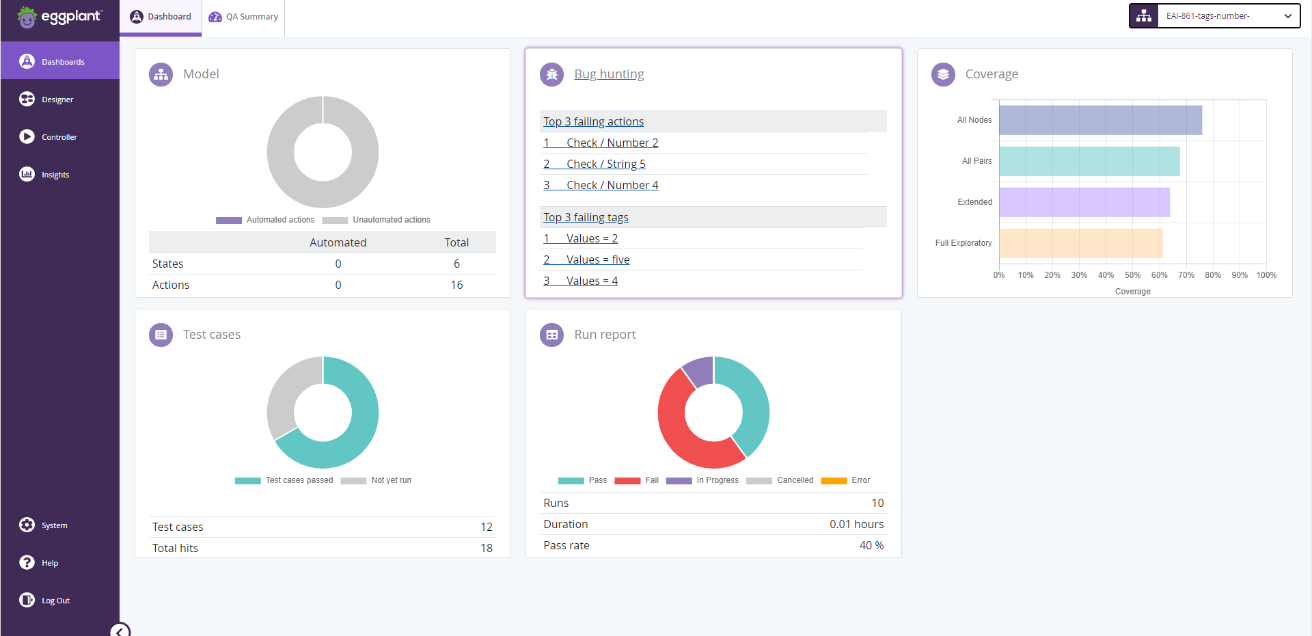Switch to the Dashboard tab
The height and width of the screenshot is (636, 1312).
(x=160, y=17)
